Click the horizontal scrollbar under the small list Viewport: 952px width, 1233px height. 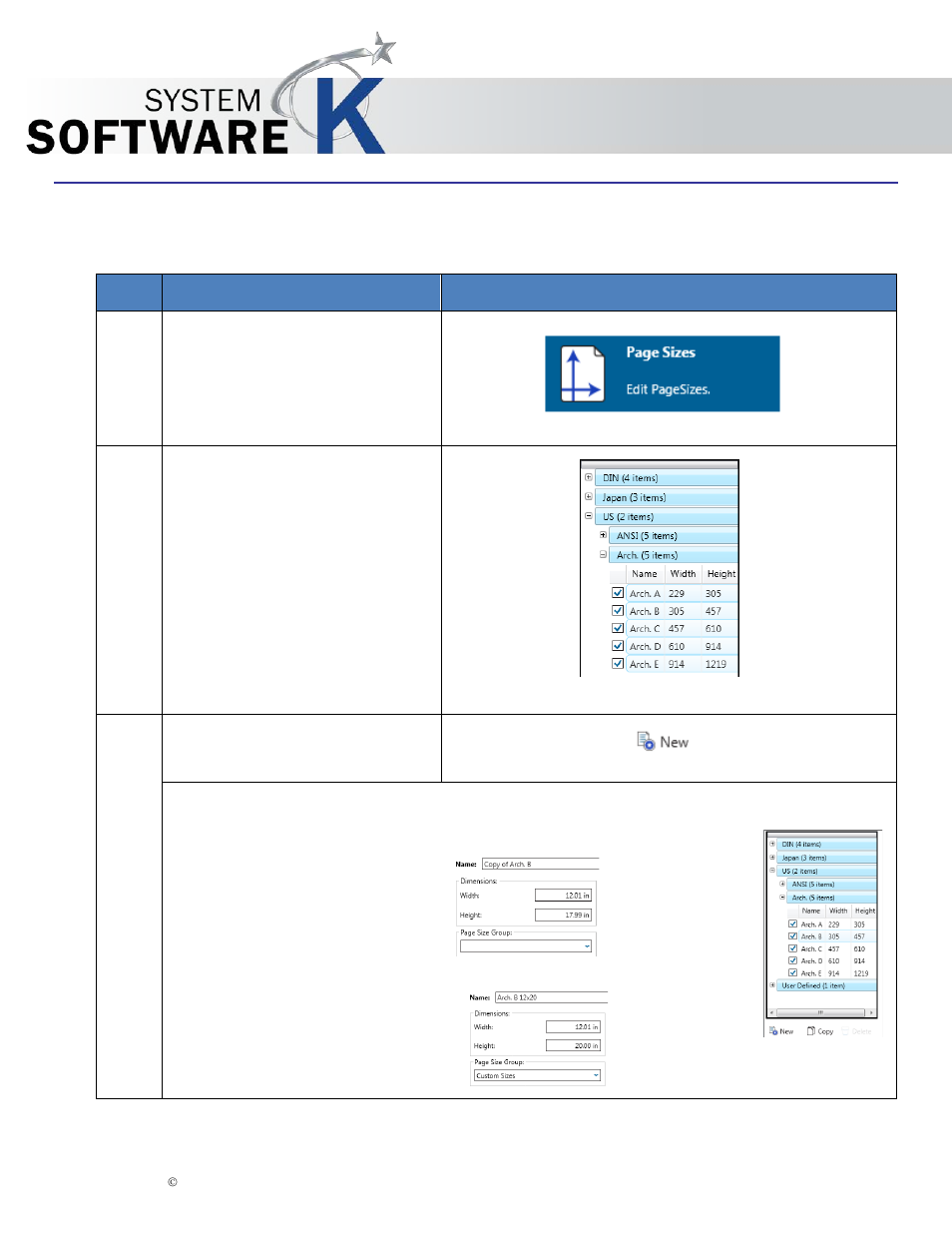coord(821,1012)
